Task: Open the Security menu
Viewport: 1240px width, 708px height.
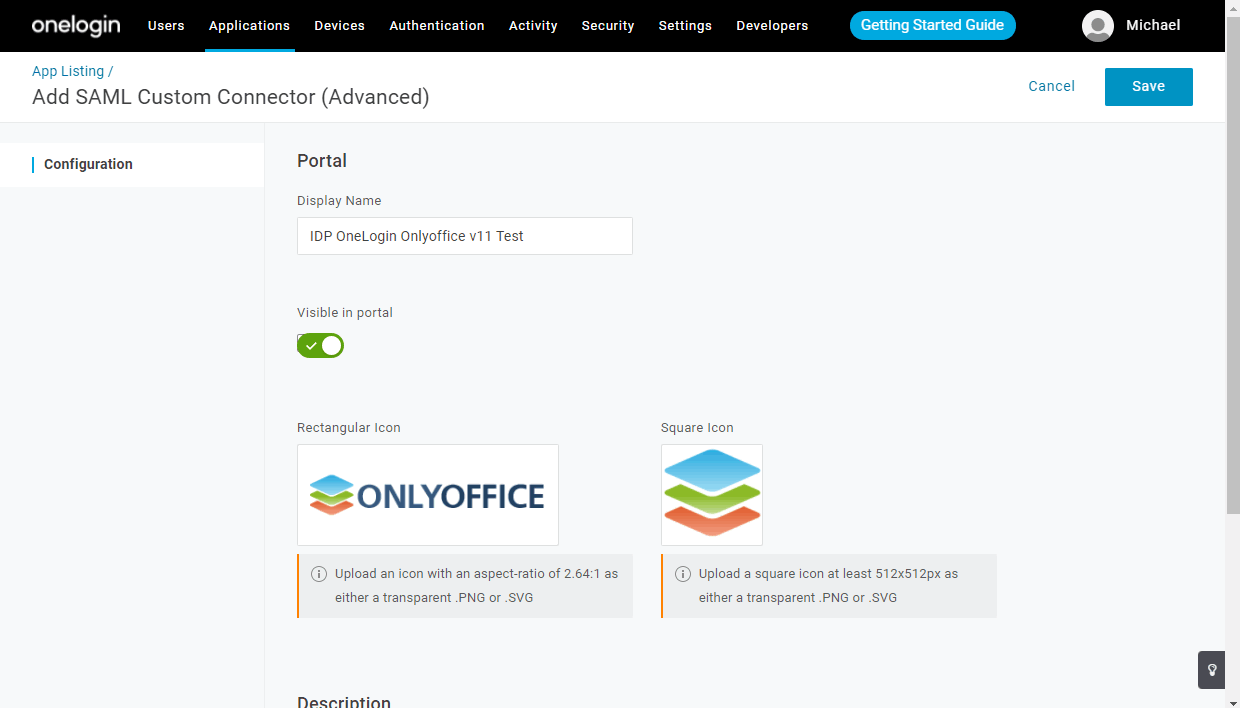Action: pyautogui.click(x=607, y=25)
